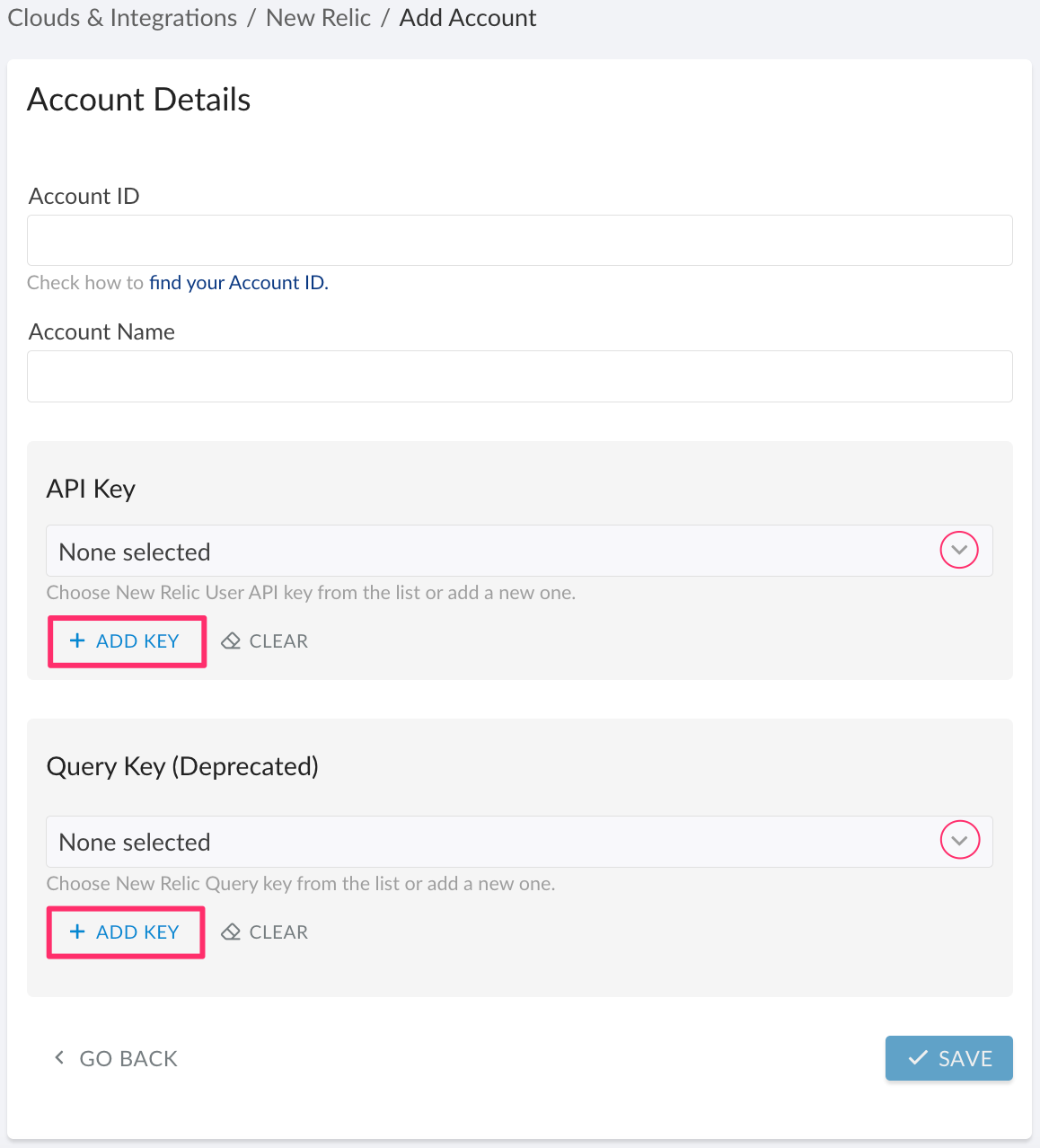1040x1148 pixels.
Task: Open the find your Account ID link
Action: 238,282
